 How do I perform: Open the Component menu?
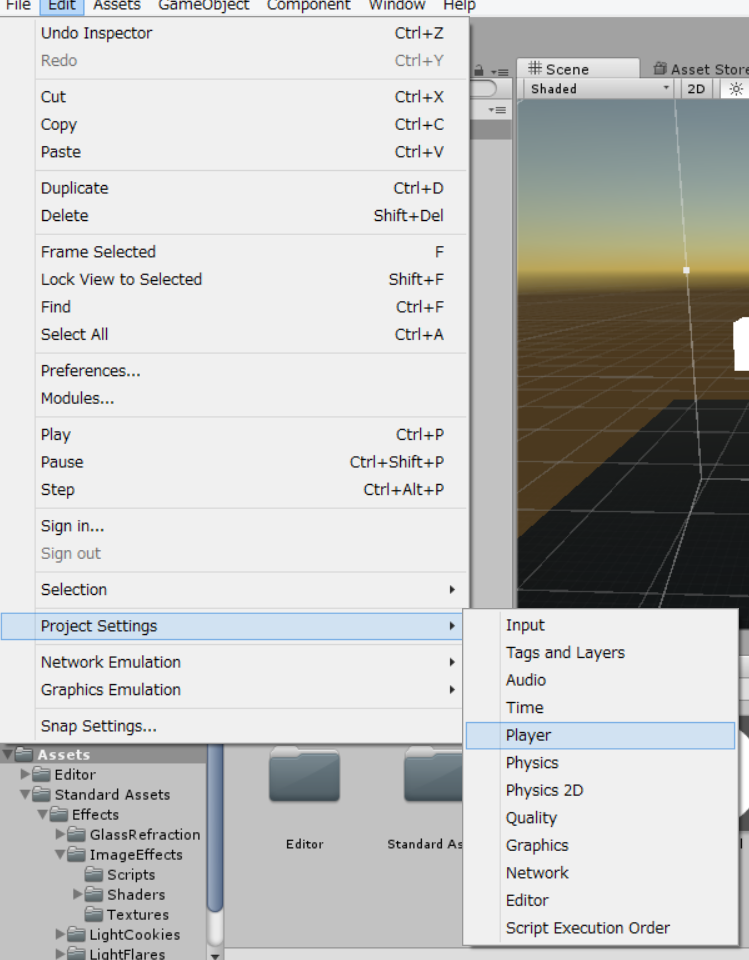click(x=308, y=6)
